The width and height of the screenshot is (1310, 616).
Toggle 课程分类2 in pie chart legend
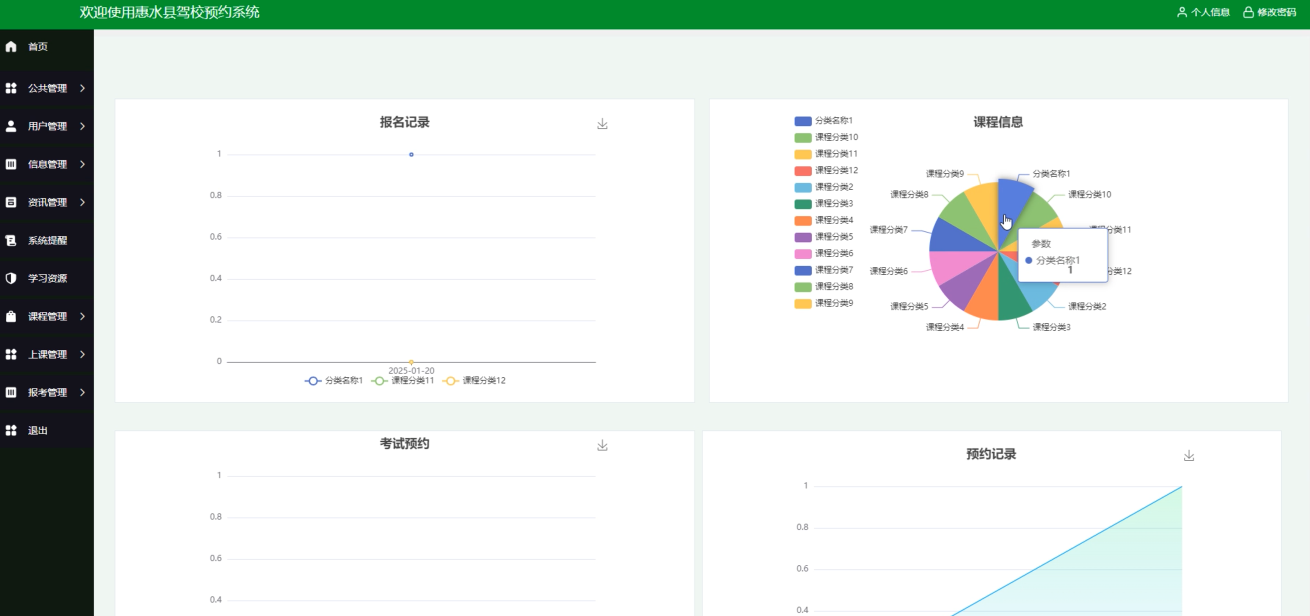pos(824,187)
